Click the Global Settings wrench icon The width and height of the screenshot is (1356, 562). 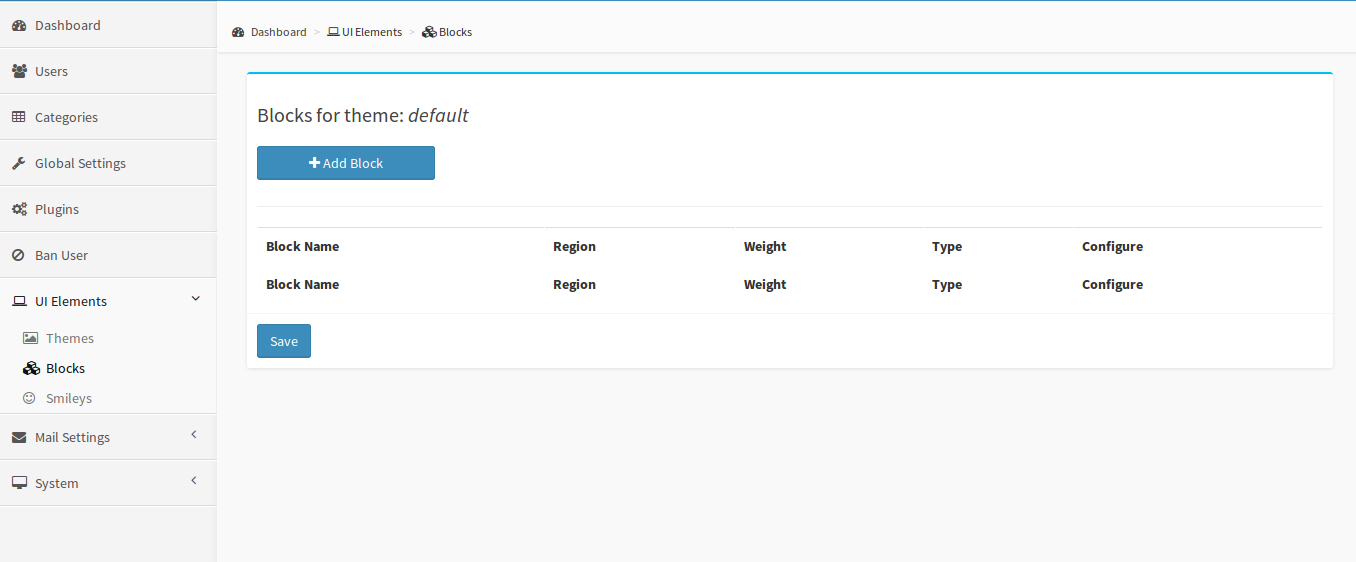point(19,163)
